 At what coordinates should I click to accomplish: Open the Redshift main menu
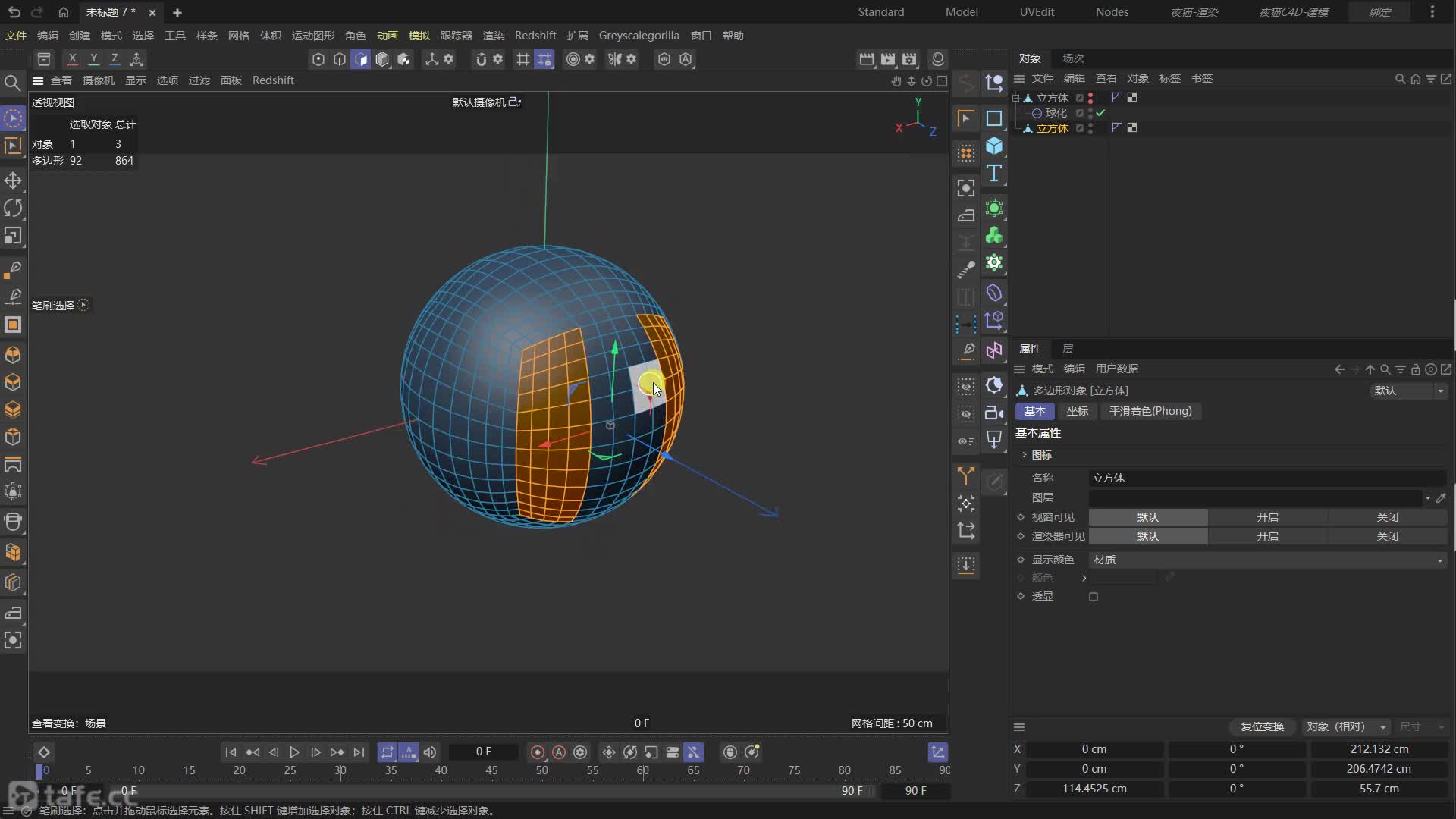(535, 36)
